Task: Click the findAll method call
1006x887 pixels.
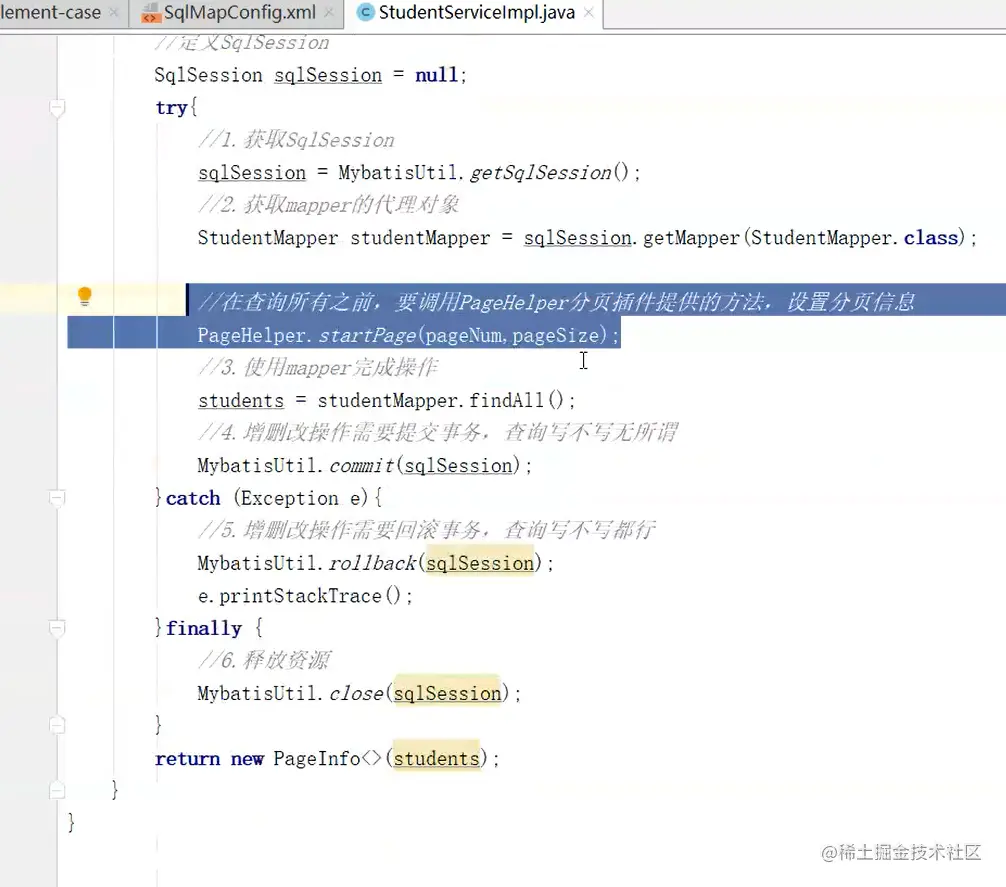Action: pos(506,400)
